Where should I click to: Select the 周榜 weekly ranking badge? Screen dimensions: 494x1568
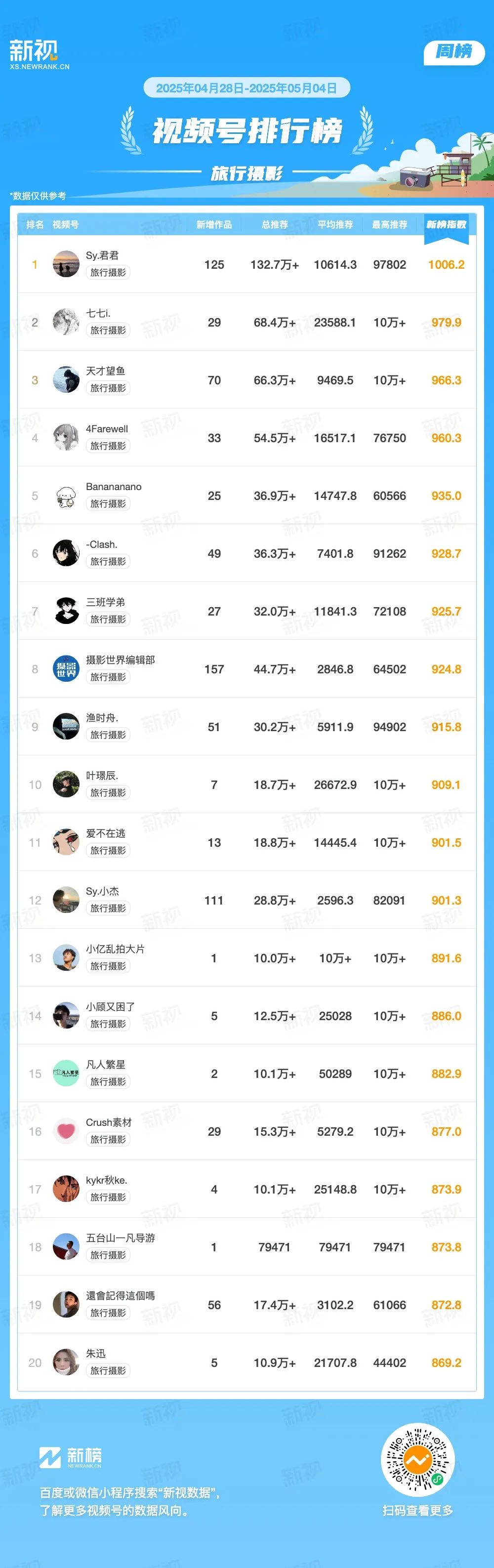[x=454, y=52]
